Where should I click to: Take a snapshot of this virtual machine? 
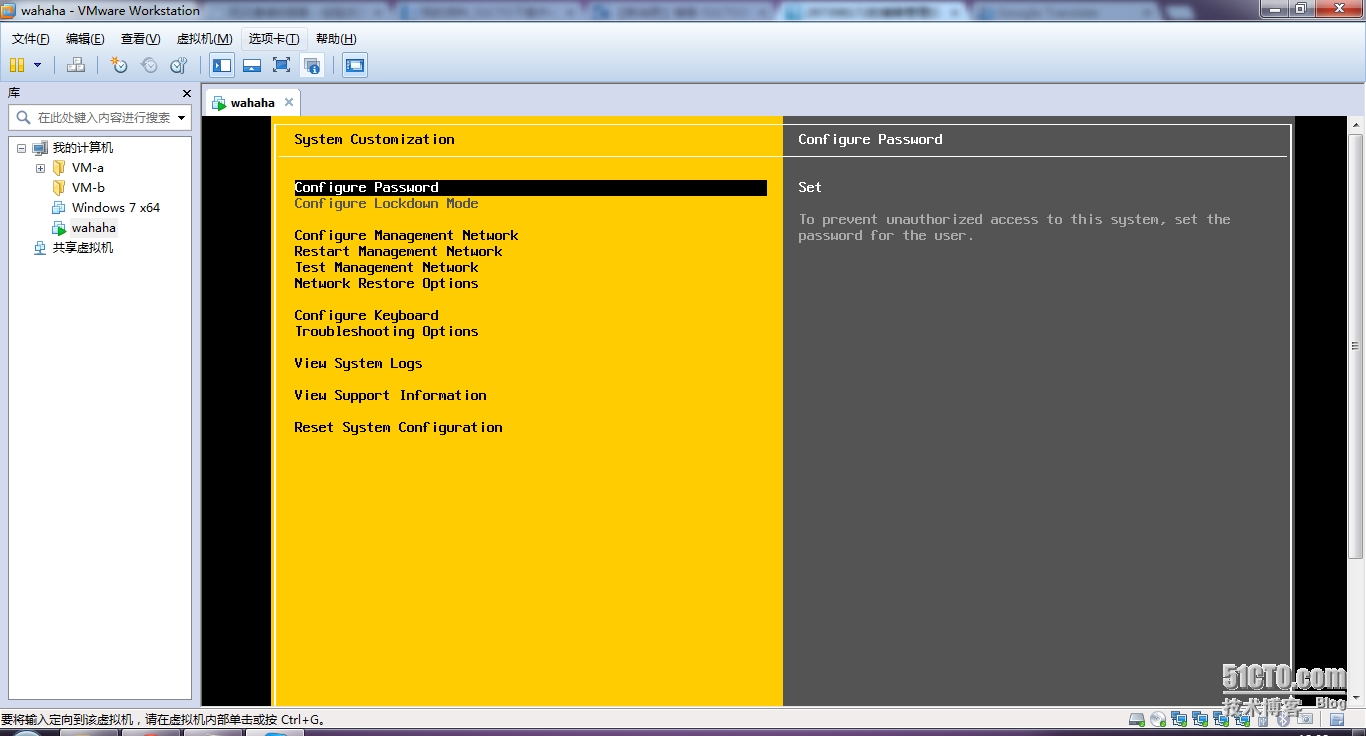tap(119, 65)
